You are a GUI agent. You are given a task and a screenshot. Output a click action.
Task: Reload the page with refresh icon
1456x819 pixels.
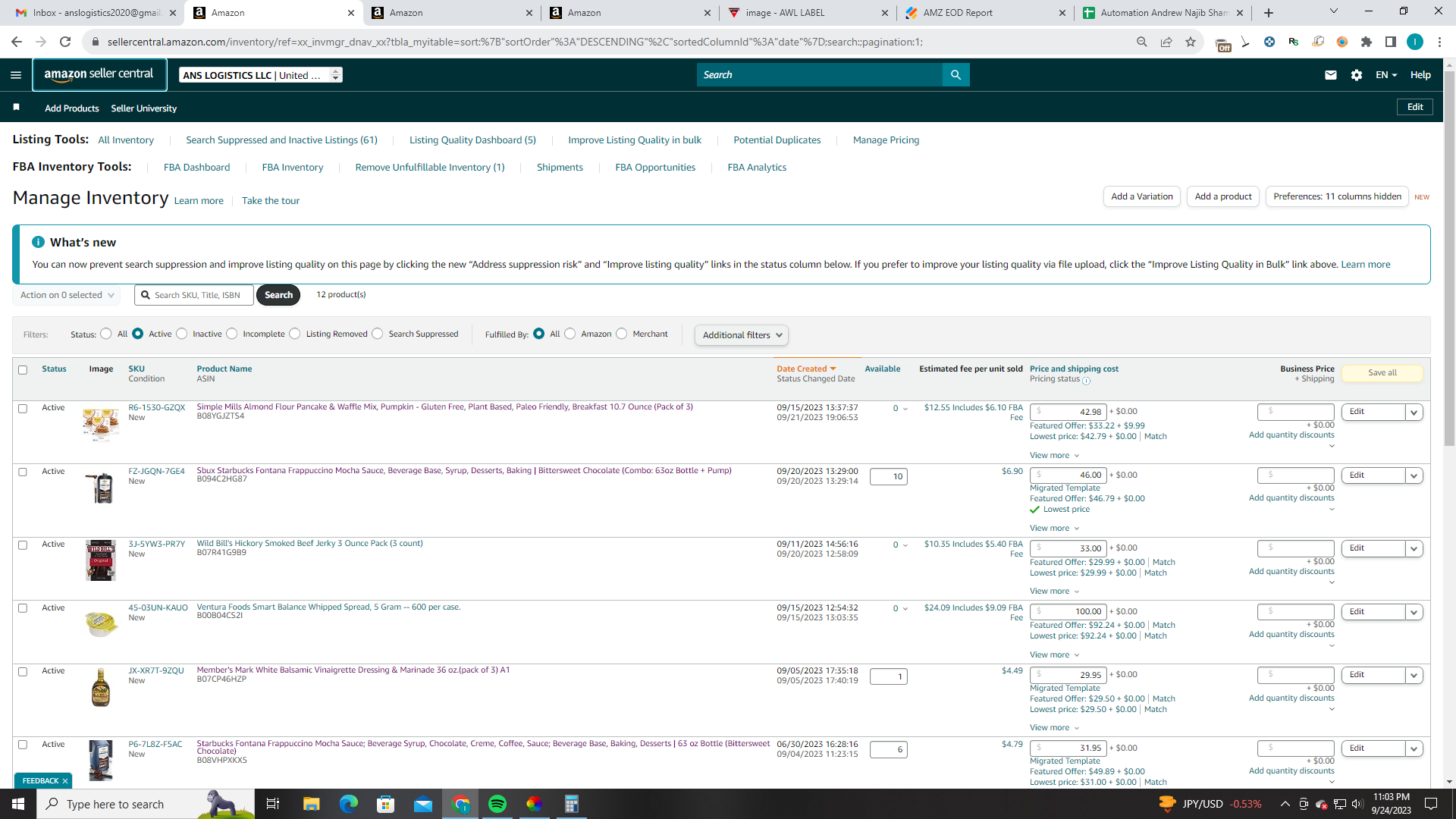coord(65,42)
